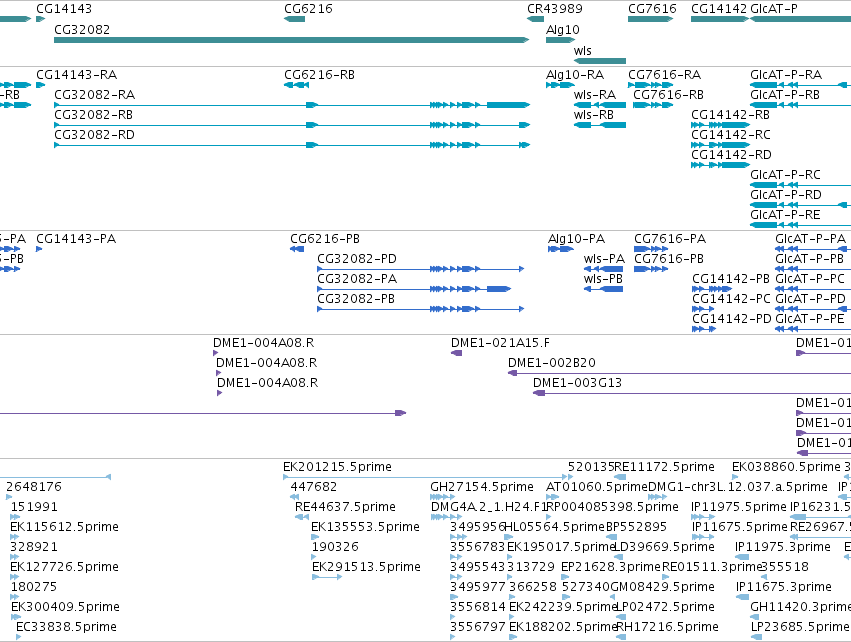This screenshot has height=642, width=851.
Task: Click the CG6216 gene name
Action: 308,9
